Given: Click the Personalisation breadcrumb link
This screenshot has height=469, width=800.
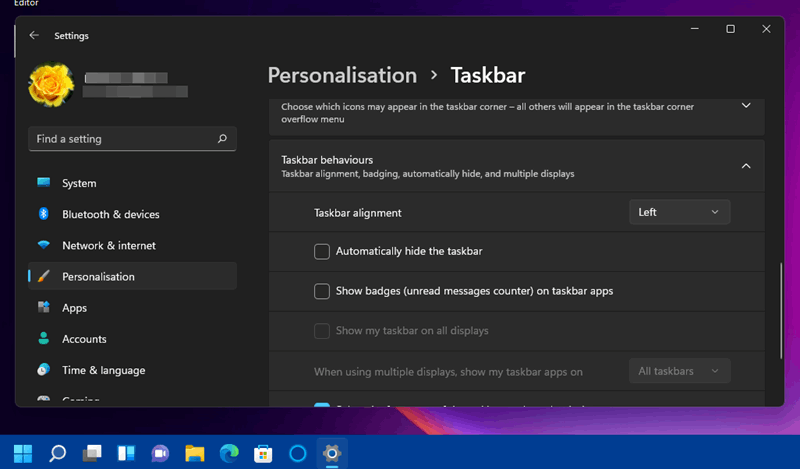Looking at the screenshot, I should [342, 75].
